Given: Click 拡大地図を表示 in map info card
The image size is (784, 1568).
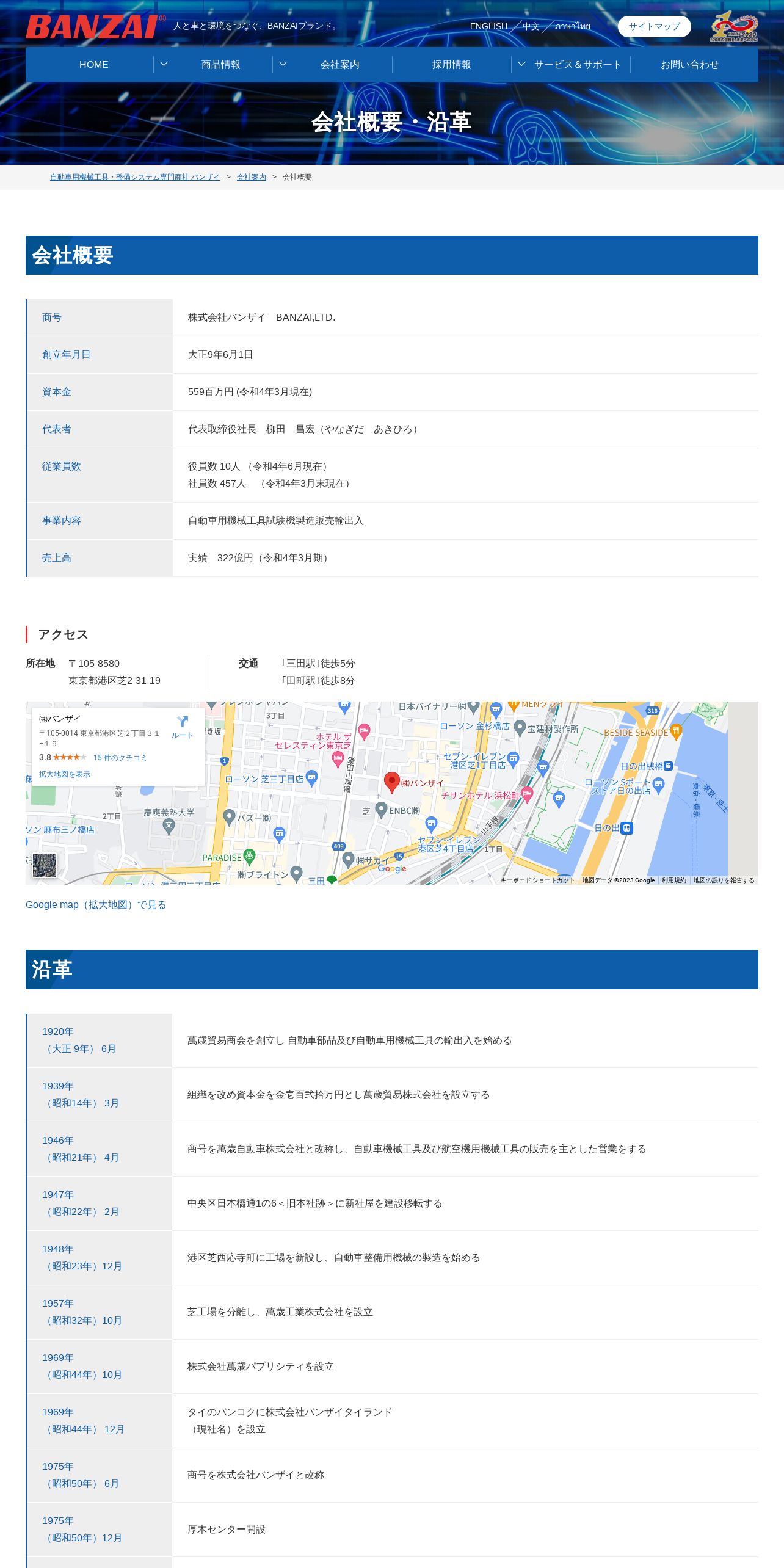Looking at the screenshot, I should 64,774.
